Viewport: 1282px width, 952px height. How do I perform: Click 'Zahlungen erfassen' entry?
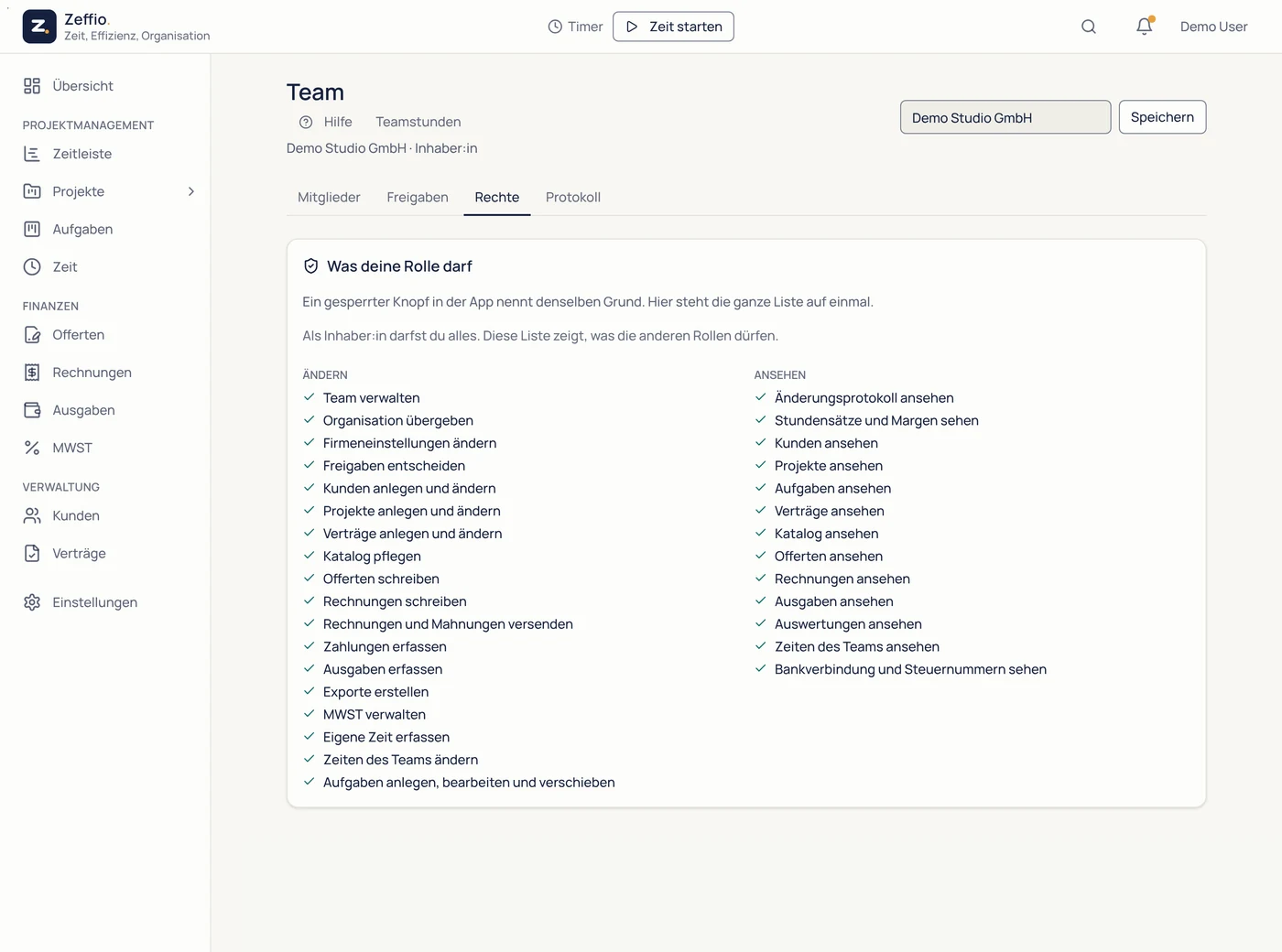tap(385, 646)
